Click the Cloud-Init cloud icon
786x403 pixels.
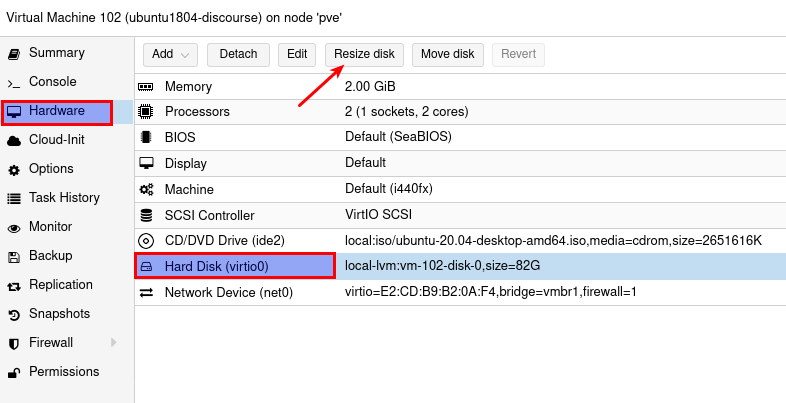[x=14, y=140]
